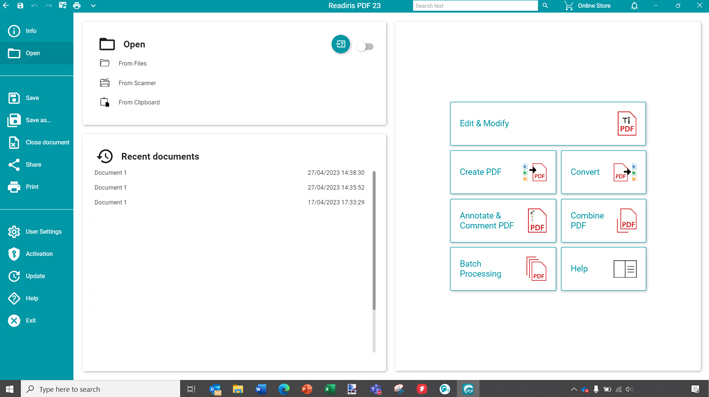Open notifications bell
The image size is (709, 397).
[634, 6]
